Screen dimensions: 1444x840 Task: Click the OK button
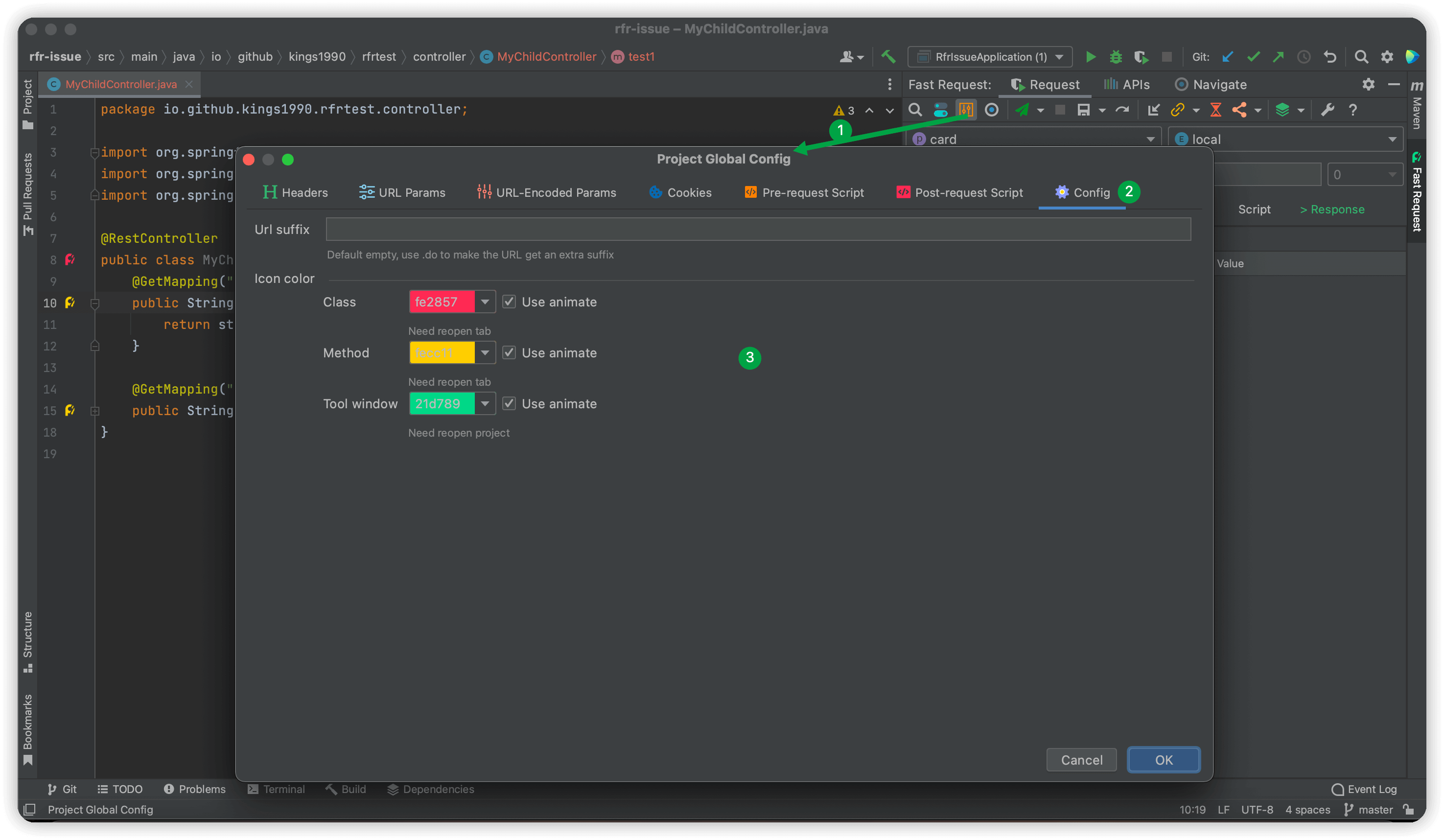(1163, 760)
